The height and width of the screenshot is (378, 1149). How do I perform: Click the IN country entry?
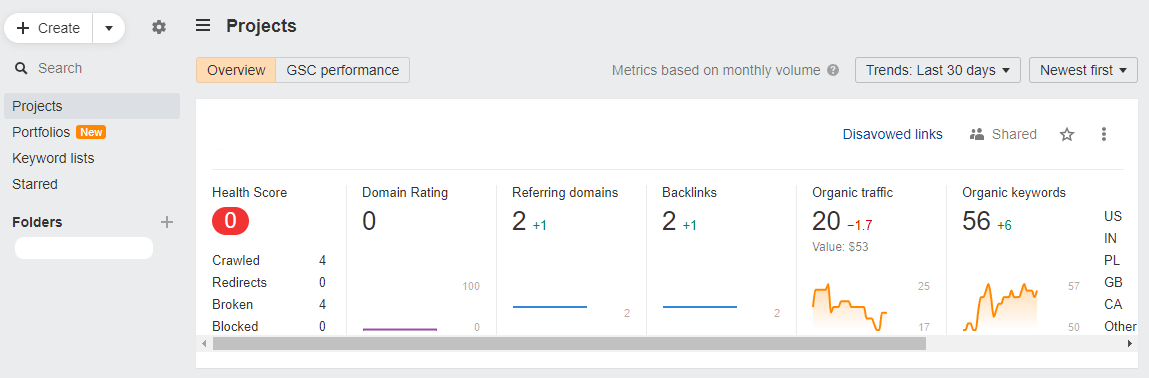click(1110, 238)
